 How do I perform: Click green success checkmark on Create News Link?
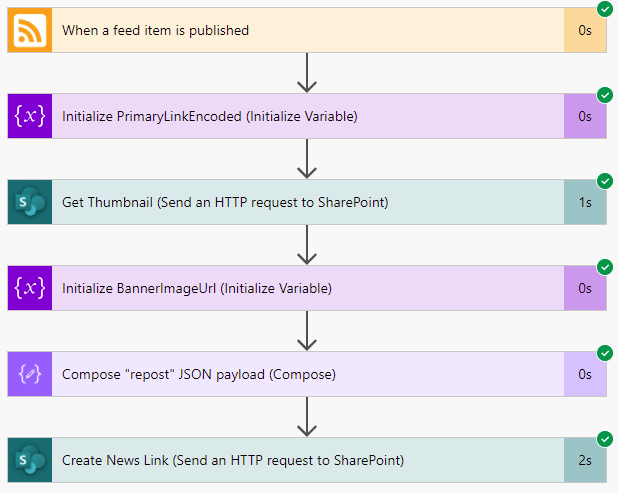(605, 439)
